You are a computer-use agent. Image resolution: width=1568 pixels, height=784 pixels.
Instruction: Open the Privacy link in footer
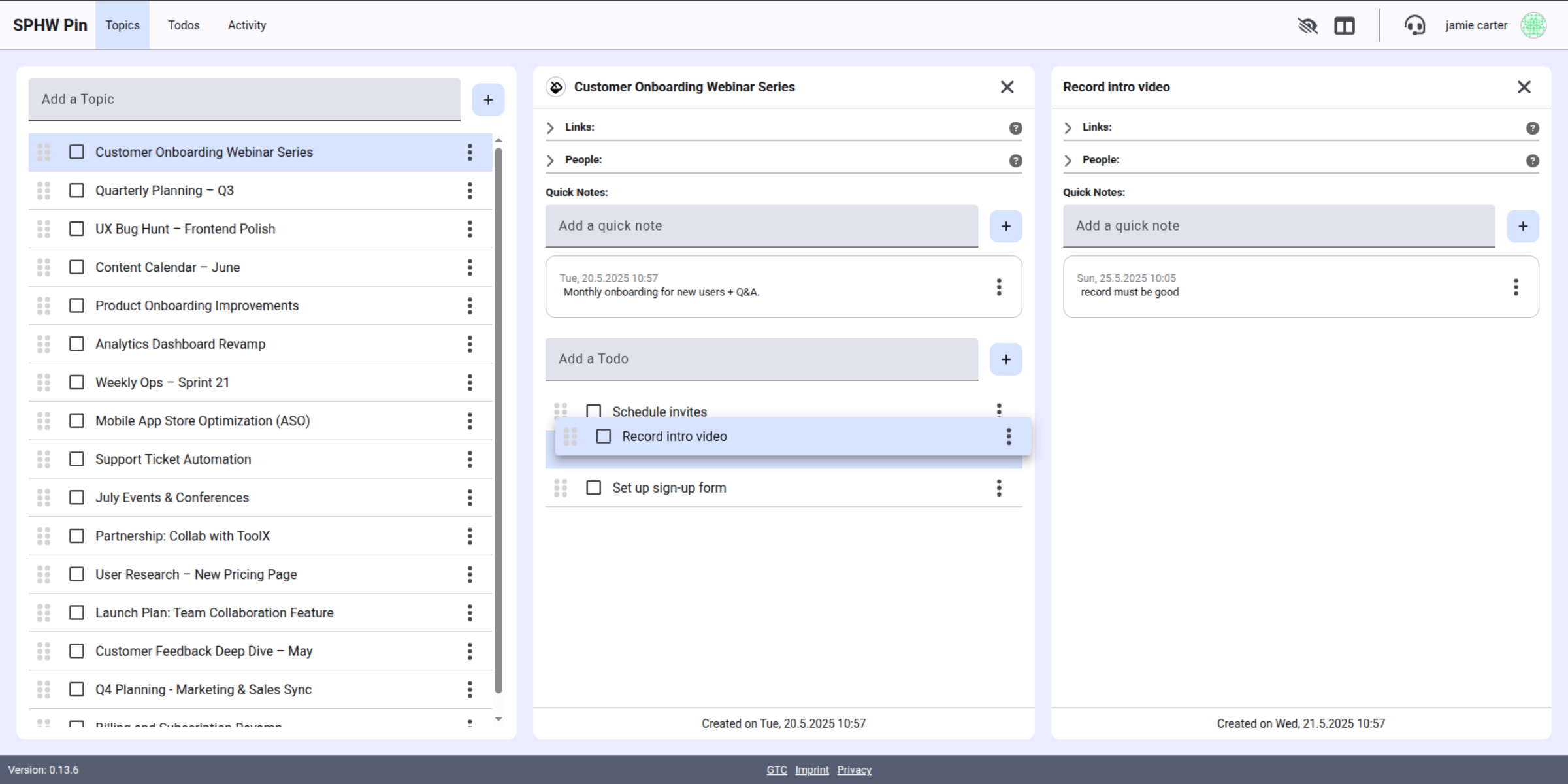tap(854, 770)
